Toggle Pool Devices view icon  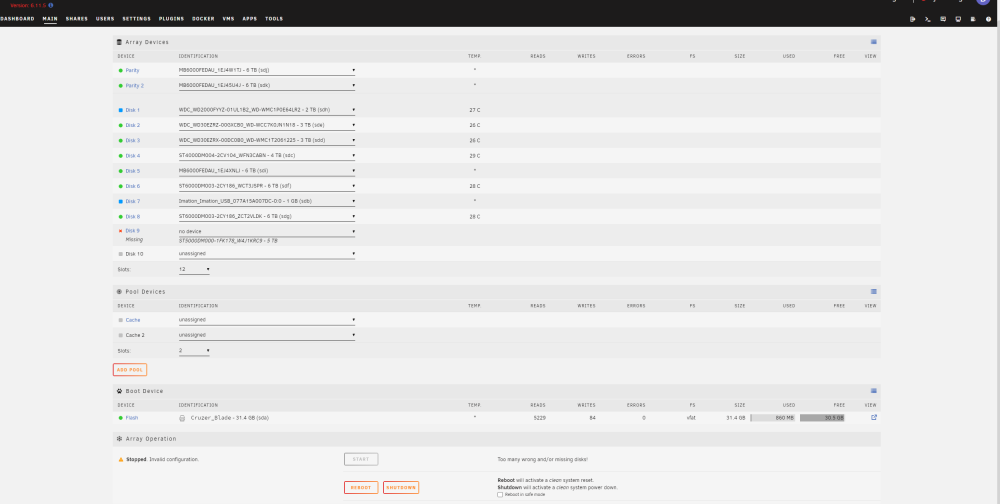tap(874, 292)
